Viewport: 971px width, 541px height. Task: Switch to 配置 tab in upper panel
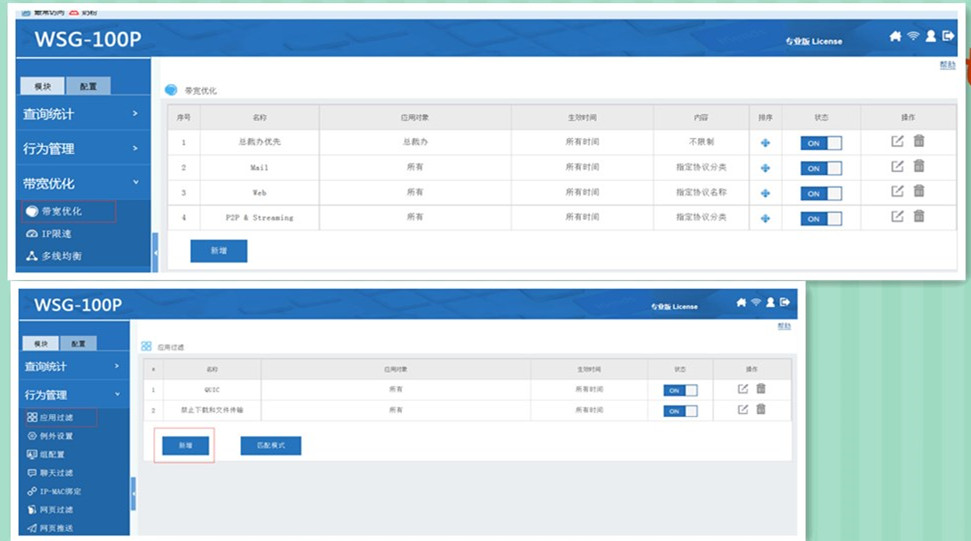click(x=88, y=87)
